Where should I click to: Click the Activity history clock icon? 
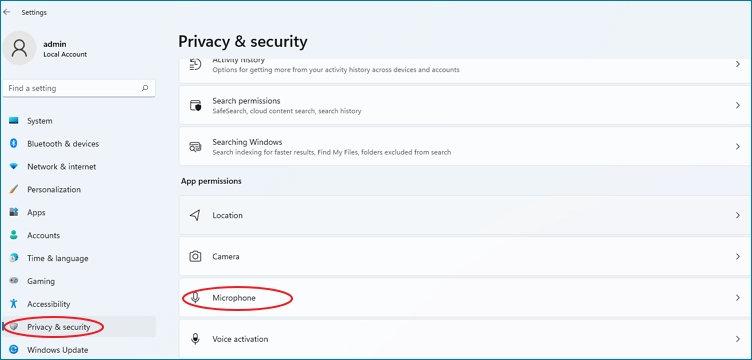coord(195,64)
